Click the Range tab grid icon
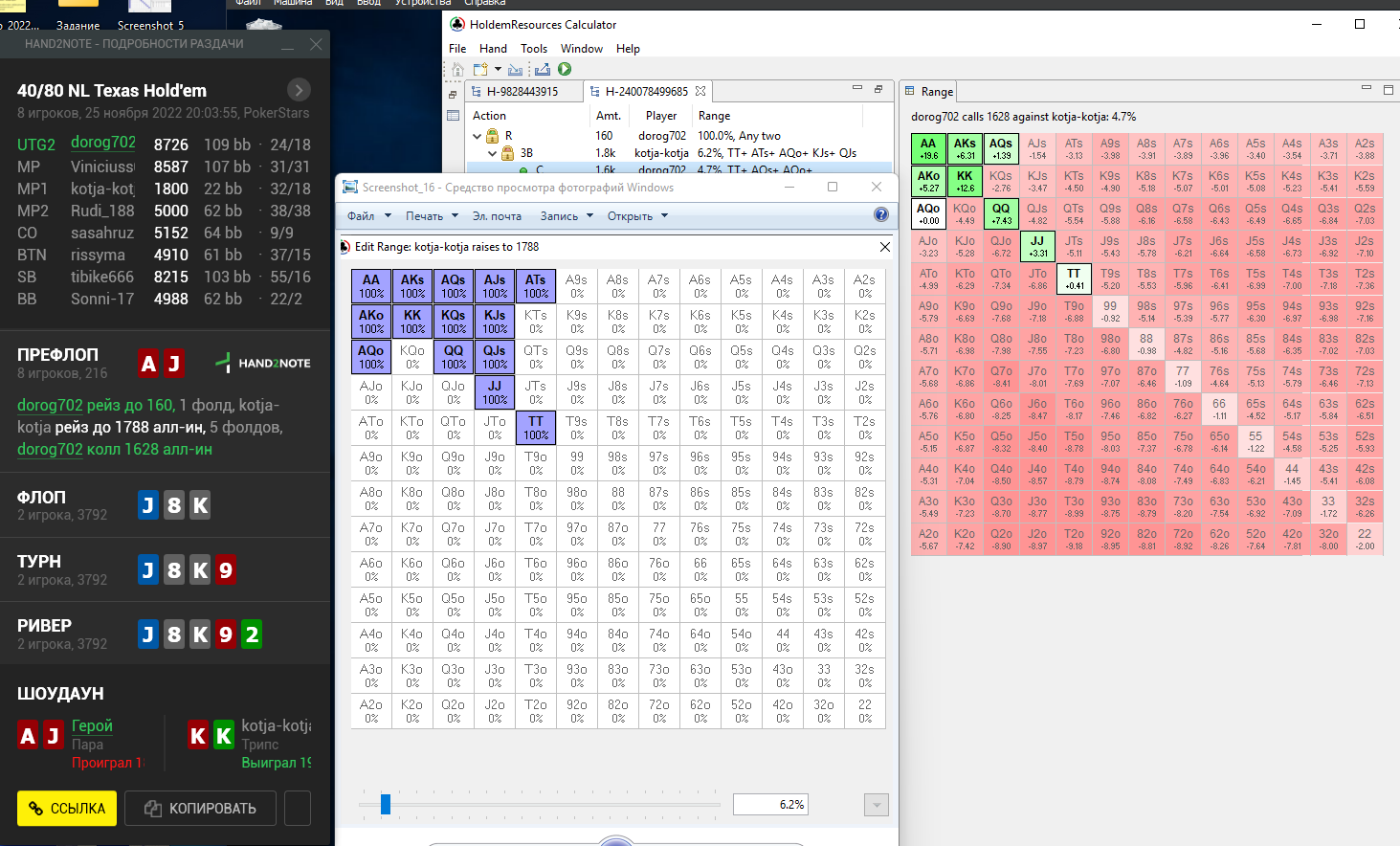Screen dimensions: 1400x846 tap(910, 91)
